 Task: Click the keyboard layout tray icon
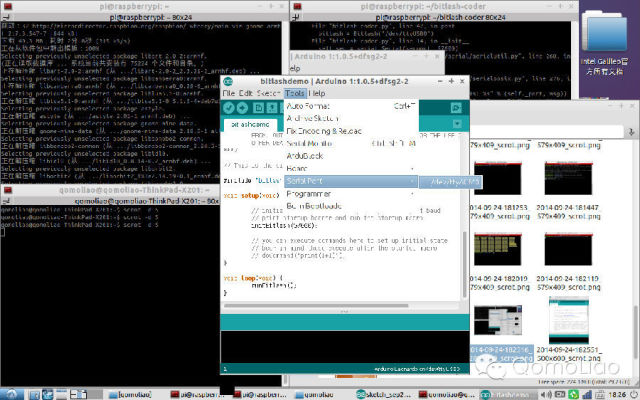tap(560, 395)
